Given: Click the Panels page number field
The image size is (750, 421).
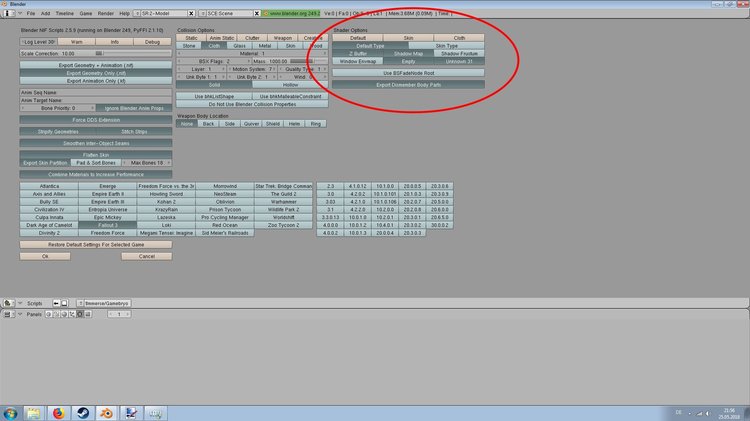Looking at the screenshot, I should point(119,314).
